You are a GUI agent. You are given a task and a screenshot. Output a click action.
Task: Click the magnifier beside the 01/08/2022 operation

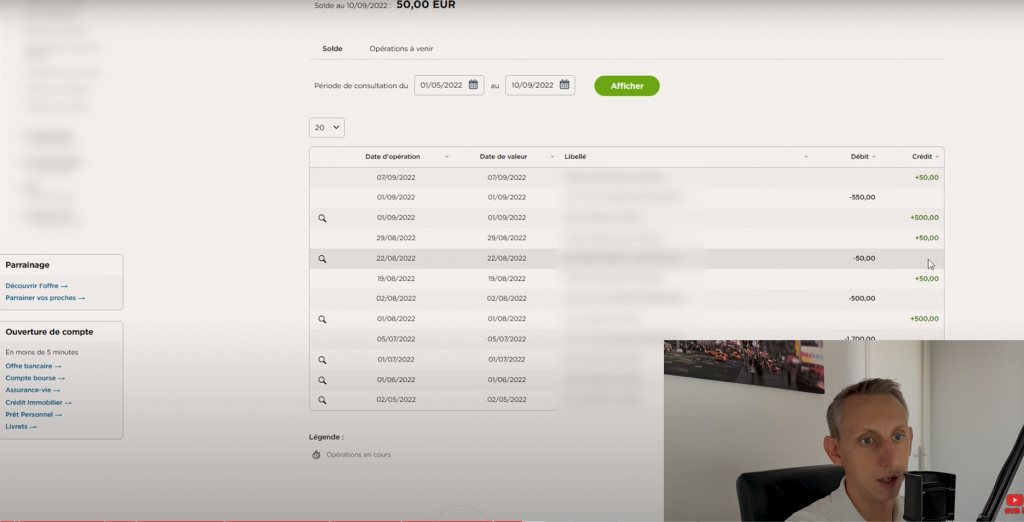(x=322, y=319)
